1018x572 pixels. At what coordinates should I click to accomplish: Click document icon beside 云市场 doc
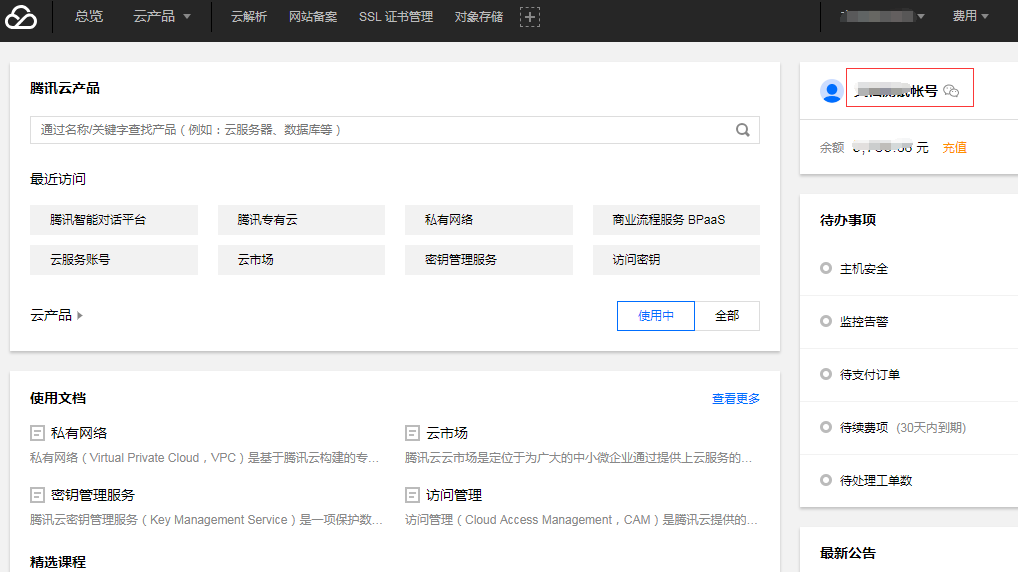tap(412, 433)
